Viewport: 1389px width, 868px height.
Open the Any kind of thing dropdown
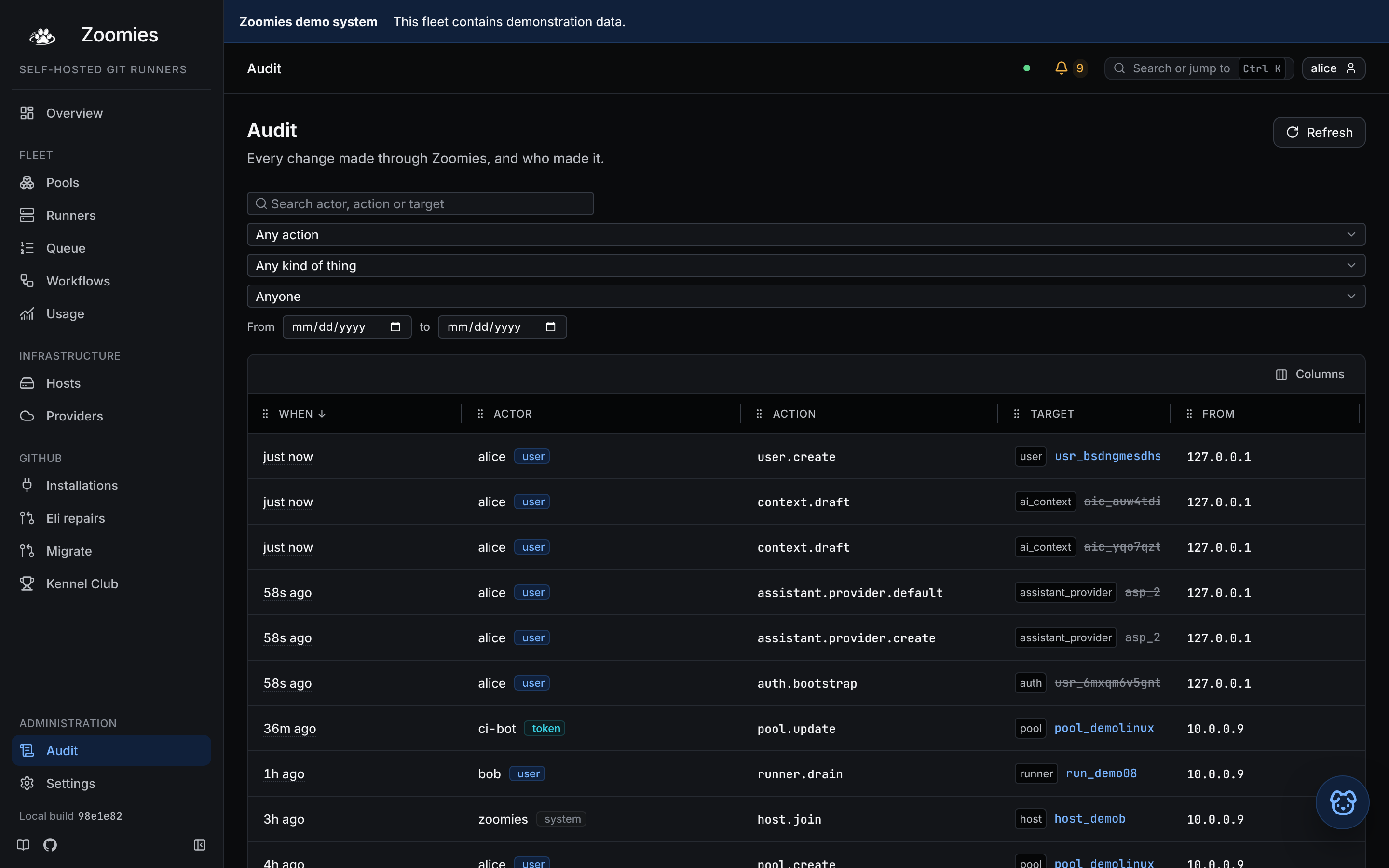tap(806, 265)
